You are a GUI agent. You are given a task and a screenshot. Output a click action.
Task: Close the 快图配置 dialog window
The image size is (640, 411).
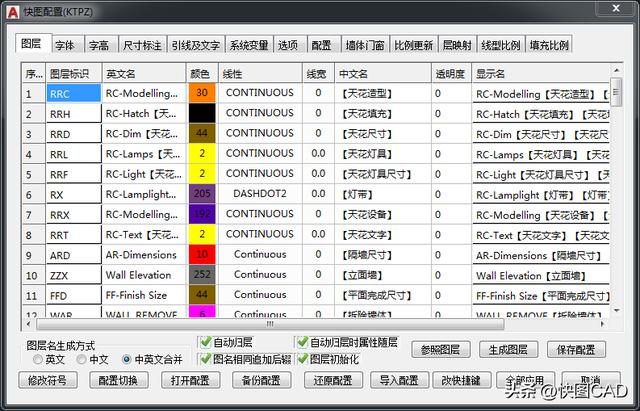click(616, 8)
